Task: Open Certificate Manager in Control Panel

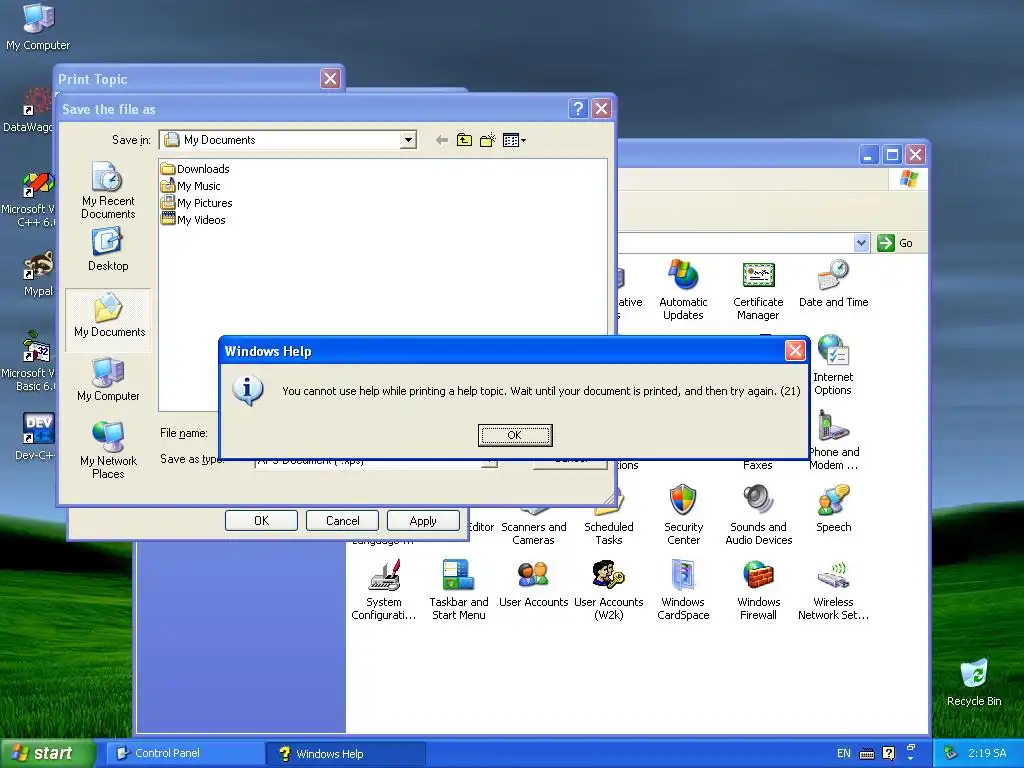Action: pos(758,289)
